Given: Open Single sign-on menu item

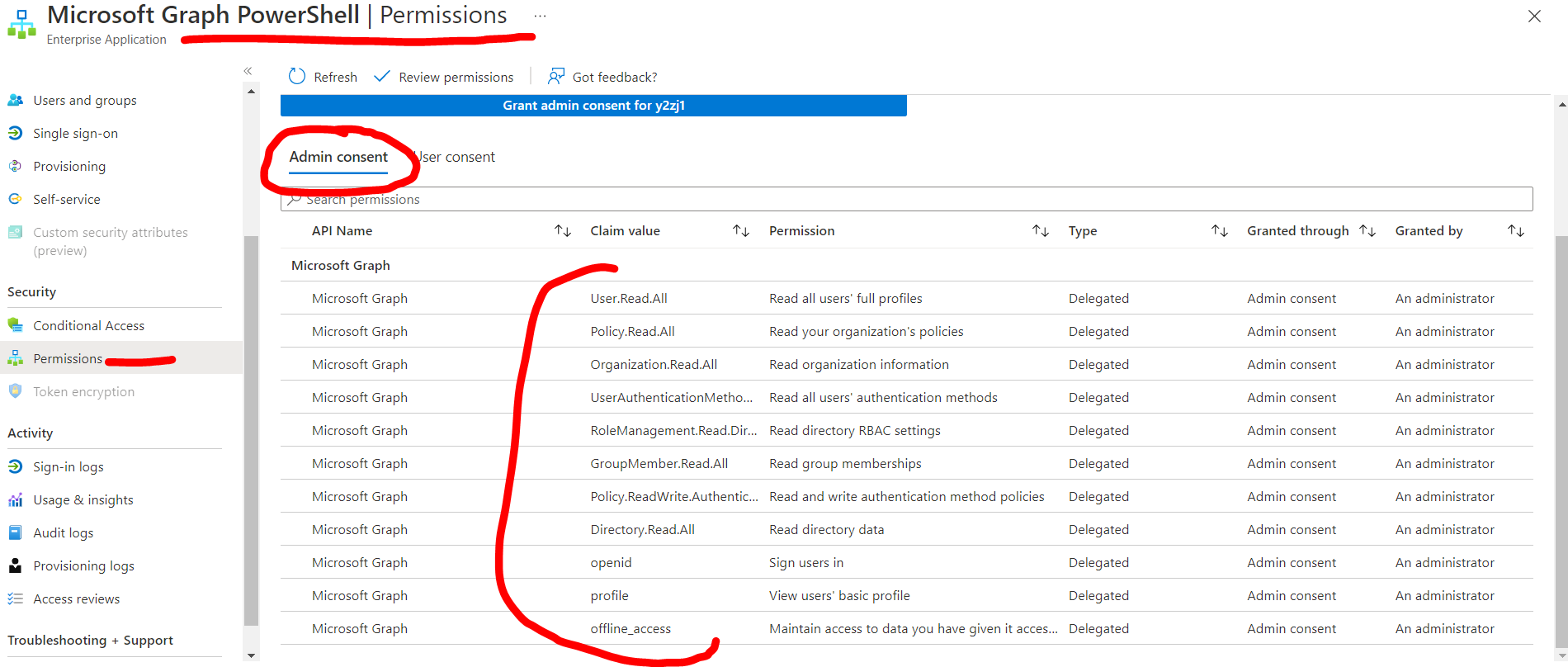Looking at the screenshot, I should point(75,133).
